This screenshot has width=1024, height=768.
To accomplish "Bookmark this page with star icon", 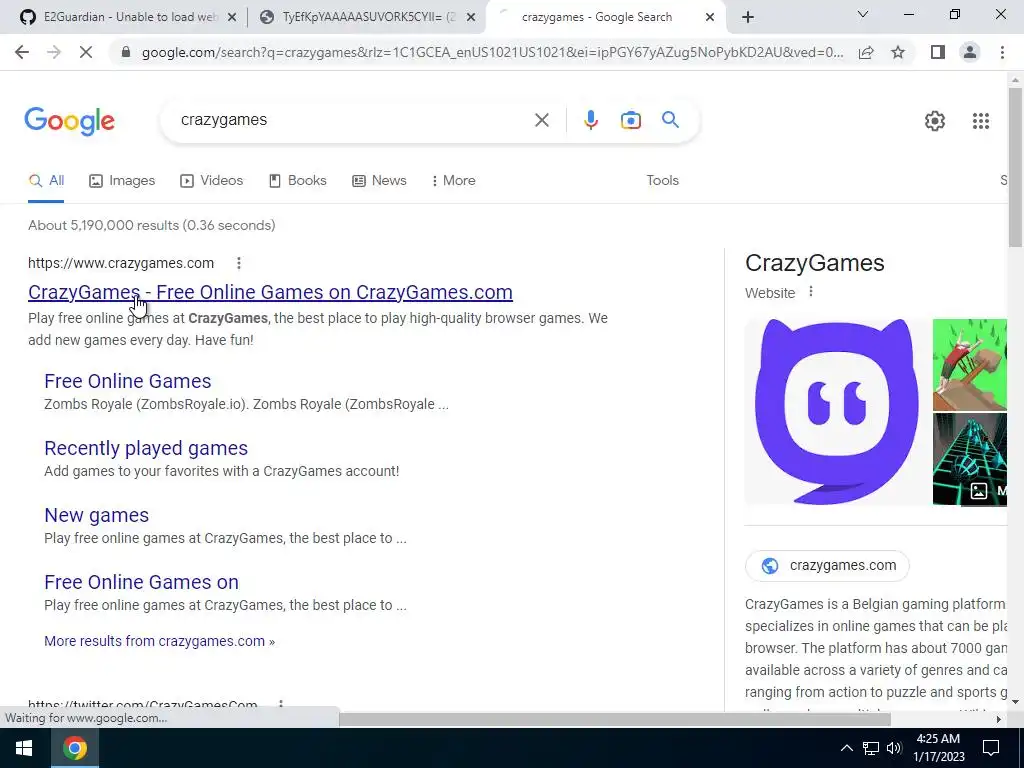I will [898, 52].
